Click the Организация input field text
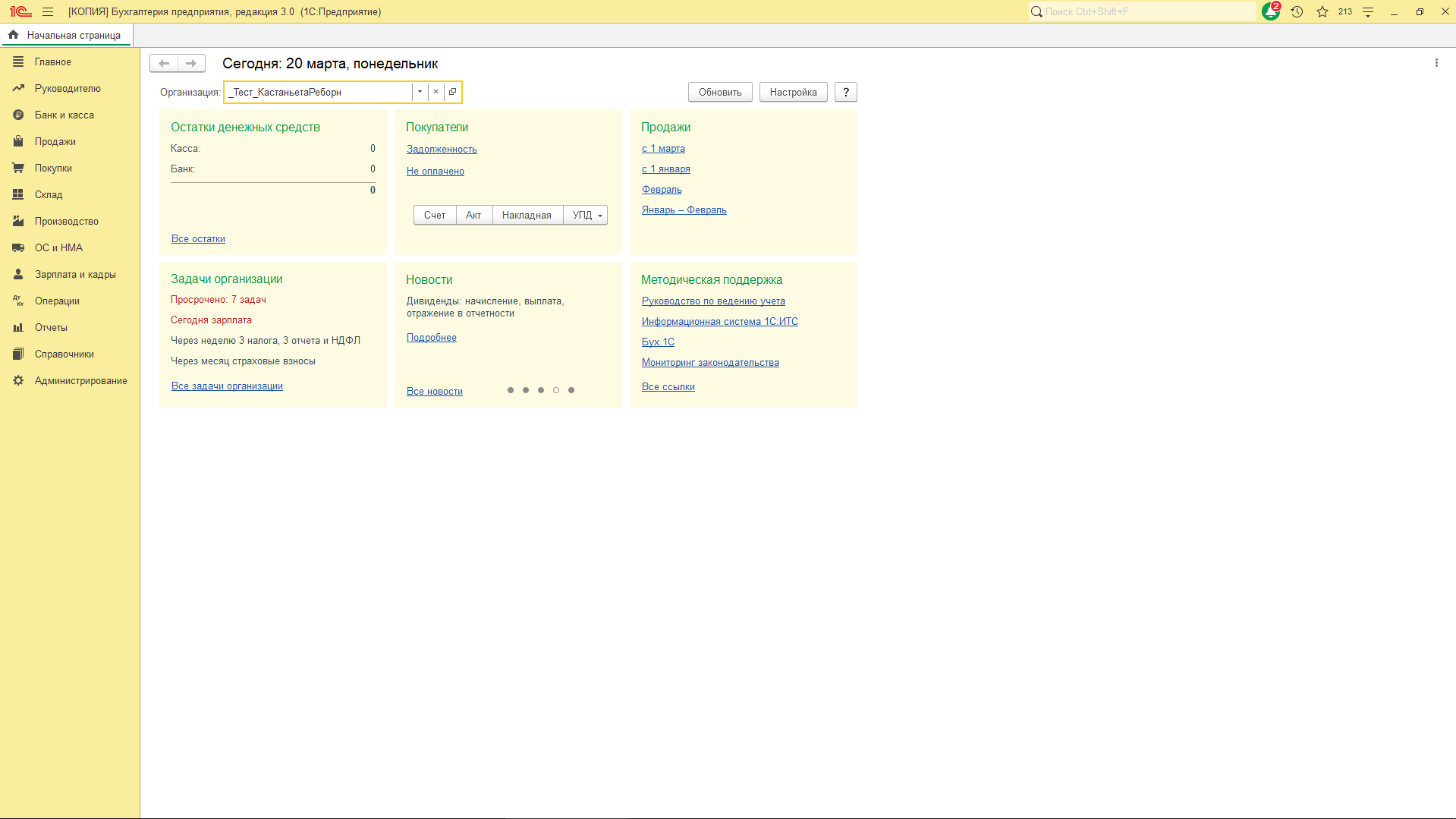1456x819 pixels. [x=319, y=92]
